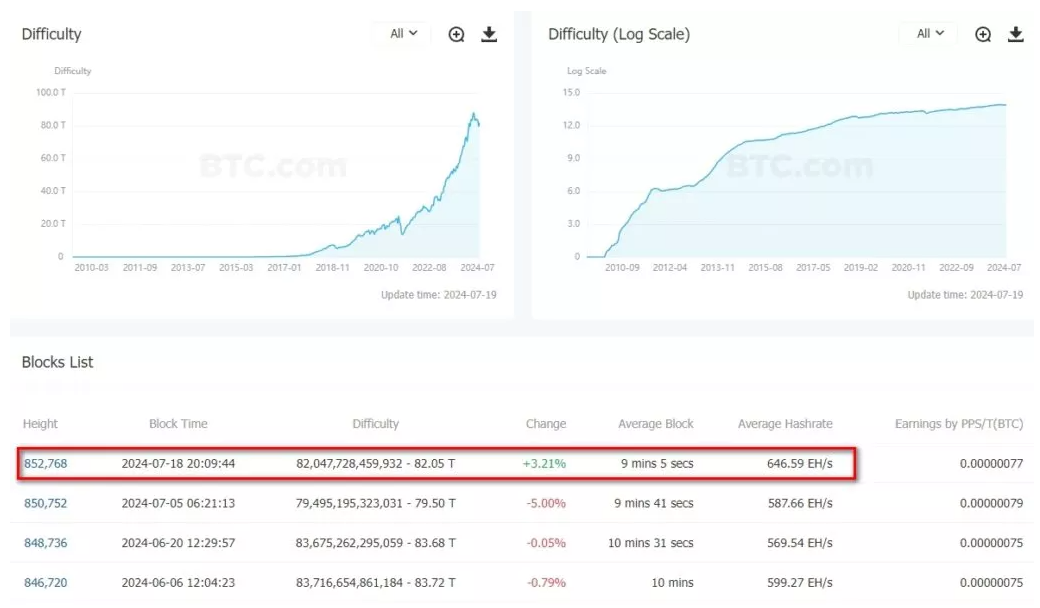Click block height 848,736 link
Viewport: 1040px width, 608px height.
pos(45,543)
